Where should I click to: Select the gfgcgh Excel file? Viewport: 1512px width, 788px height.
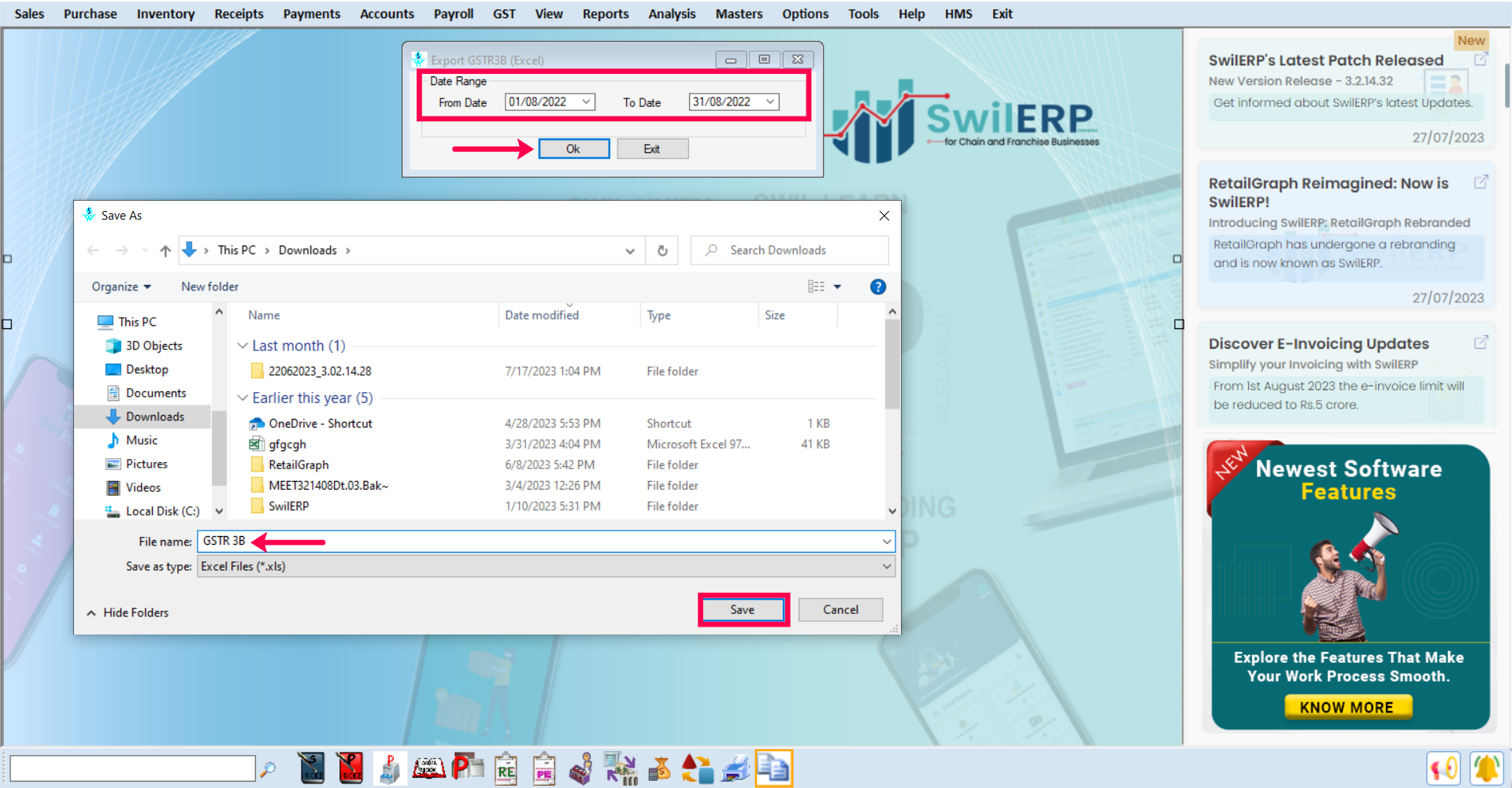287,444
